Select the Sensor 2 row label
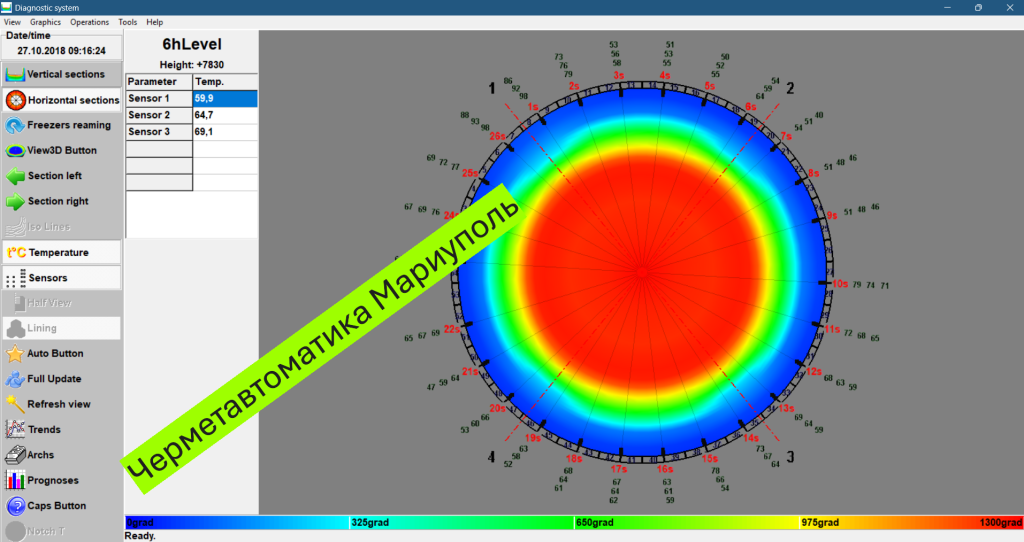This screenshot has width=1024, height=542. 159,115
